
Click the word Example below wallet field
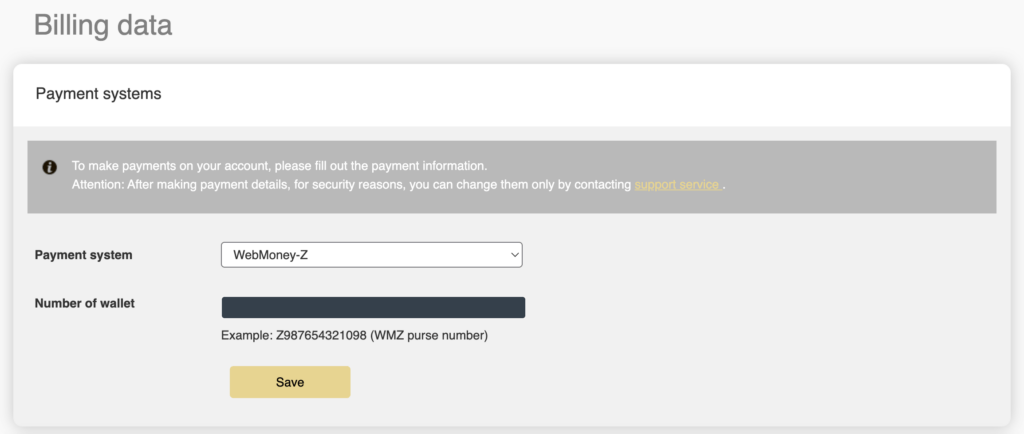pos(245,336)
